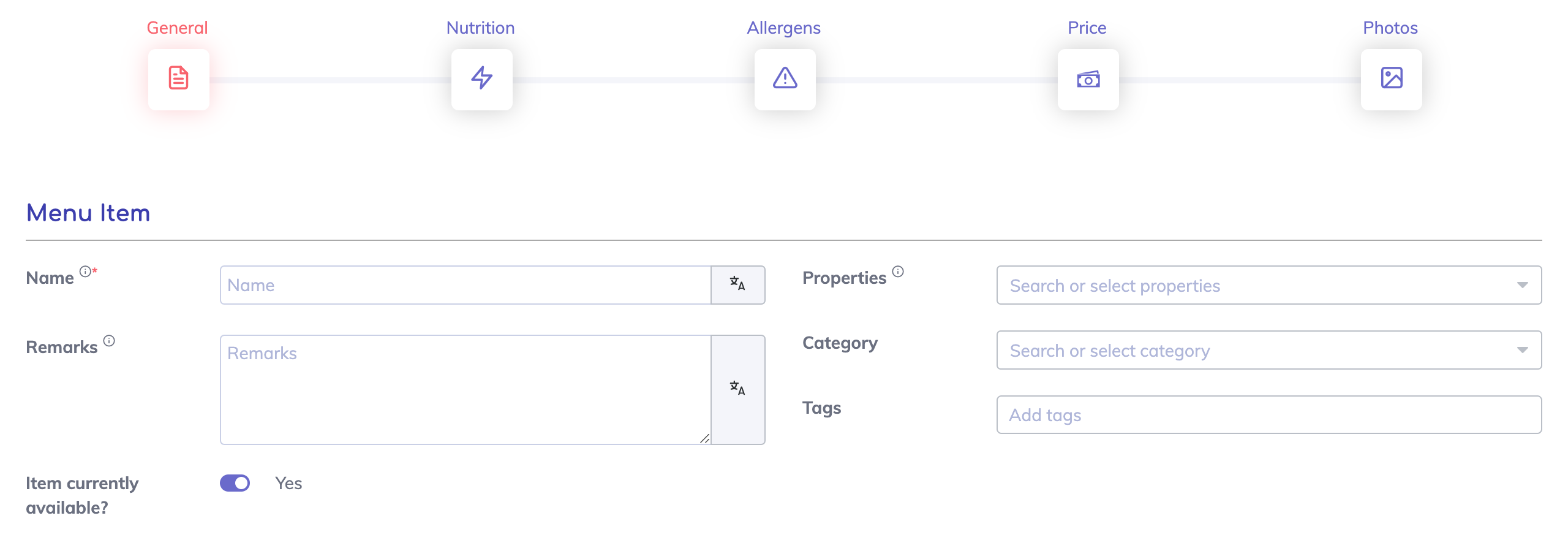Image resolution: width=1568 pixels, height=548 pixels.
Task: Click translate icon beside Name field
Action: pos(737,285)
